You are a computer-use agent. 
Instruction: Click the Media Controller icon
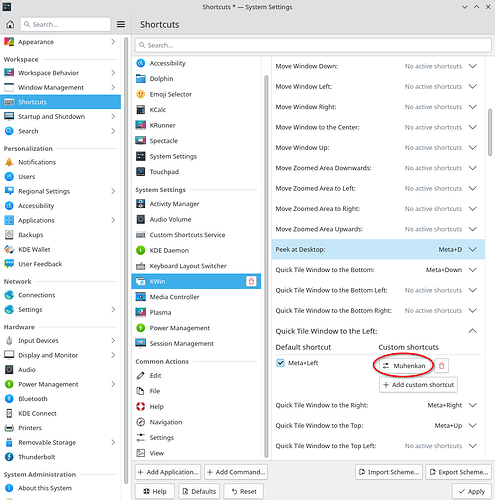(x=141, y=297)
